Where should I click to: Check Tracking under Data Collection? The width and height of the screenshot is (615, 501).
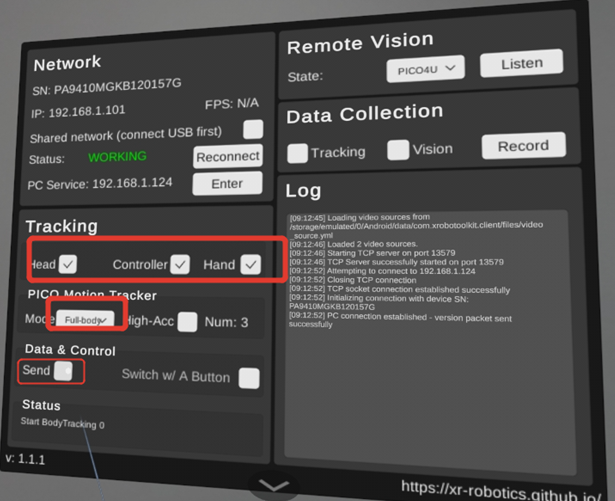[297, 153]
